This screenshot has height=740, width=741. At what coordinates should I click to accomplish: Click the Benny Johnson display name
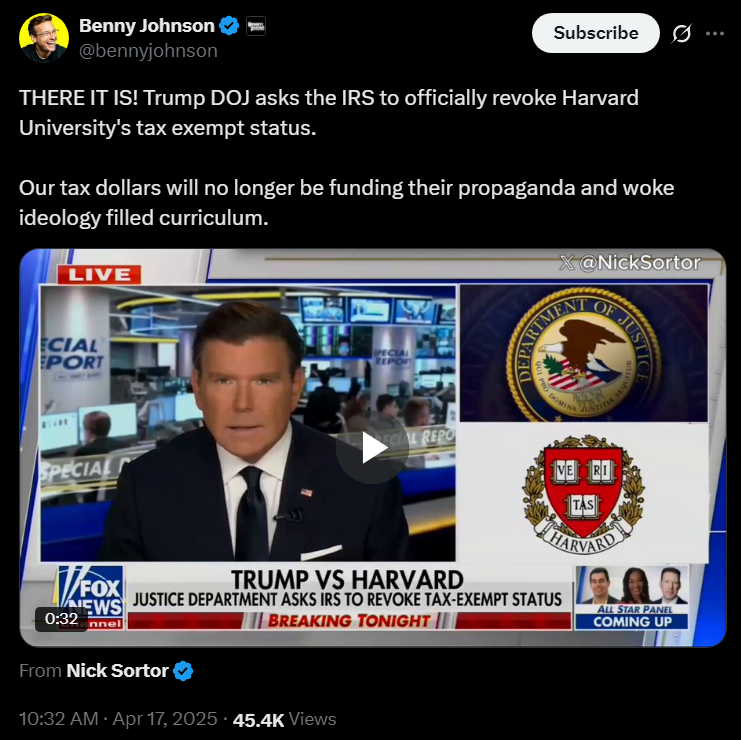point(146,26)
